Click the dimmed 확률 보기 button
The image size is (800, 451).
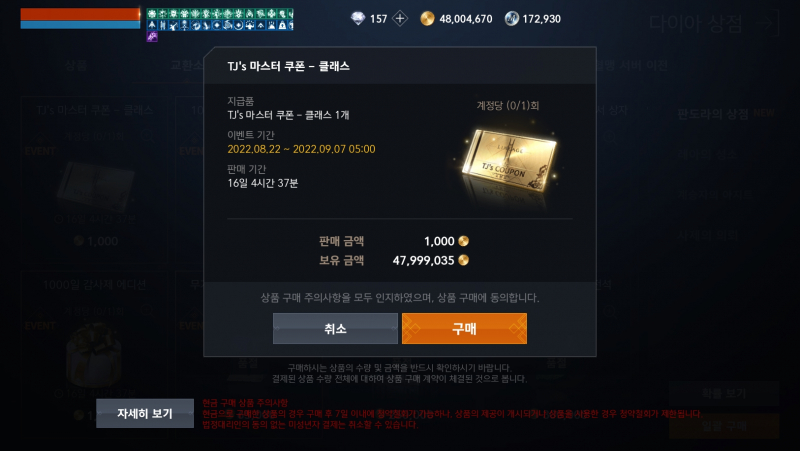point(724,393)
